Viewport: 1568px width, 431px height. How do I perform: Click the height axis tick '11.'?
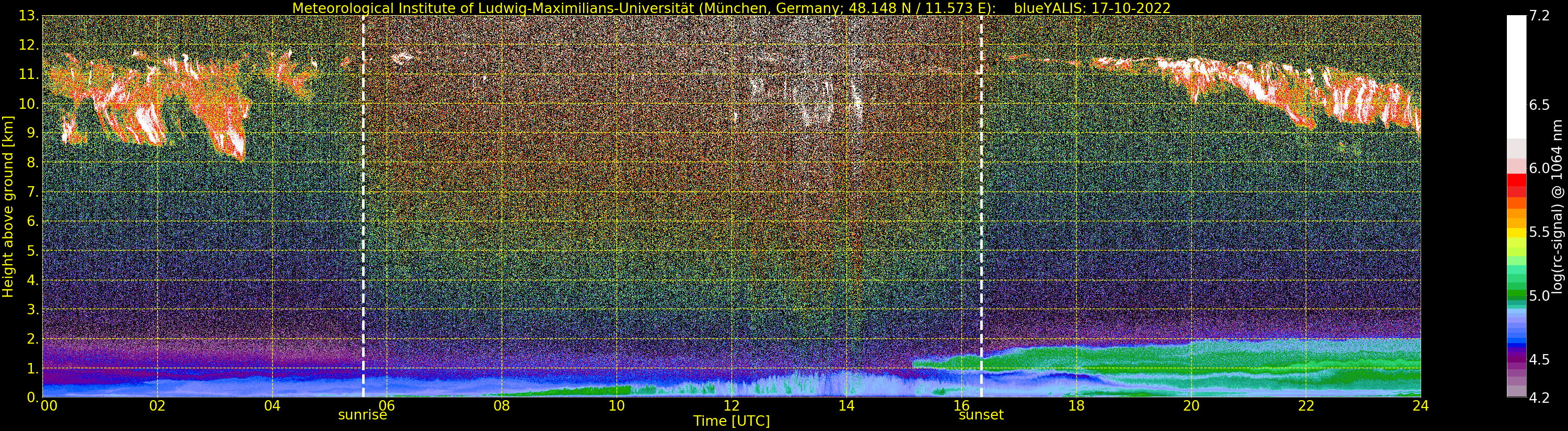29,74
